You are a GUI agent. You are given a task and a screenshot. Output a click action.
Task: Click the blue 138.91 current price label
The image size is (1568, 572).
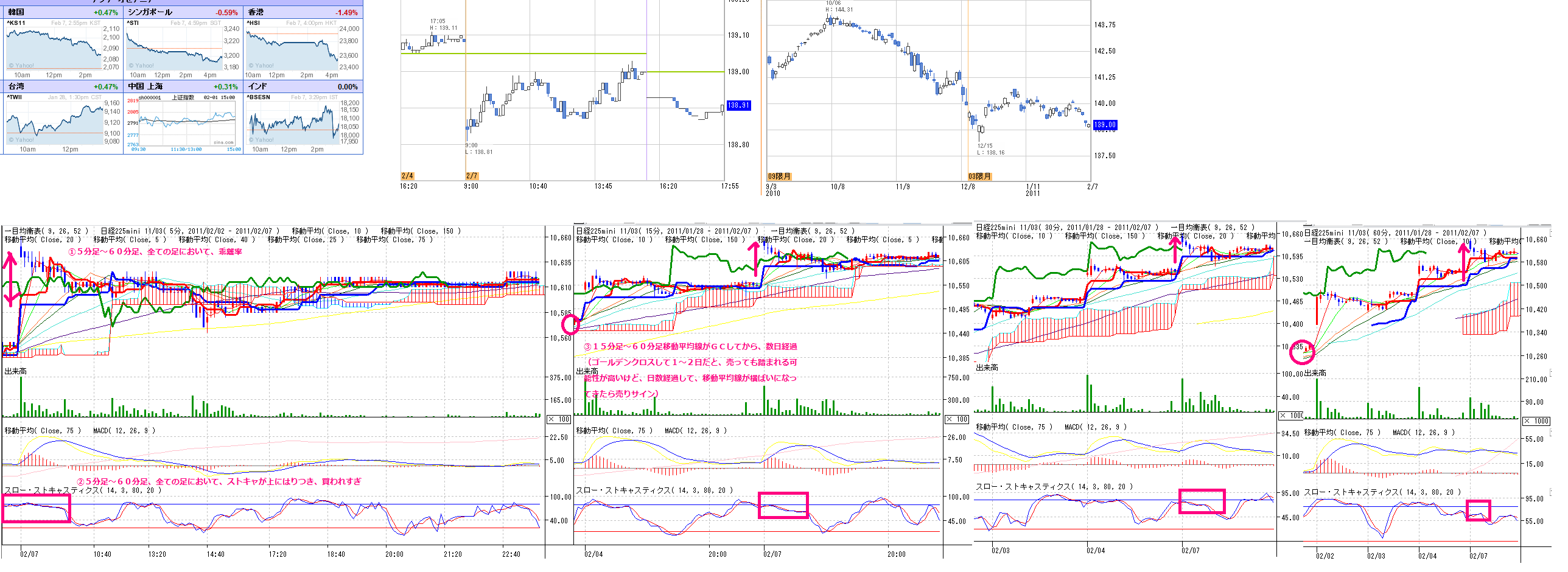tap(738, 105)
